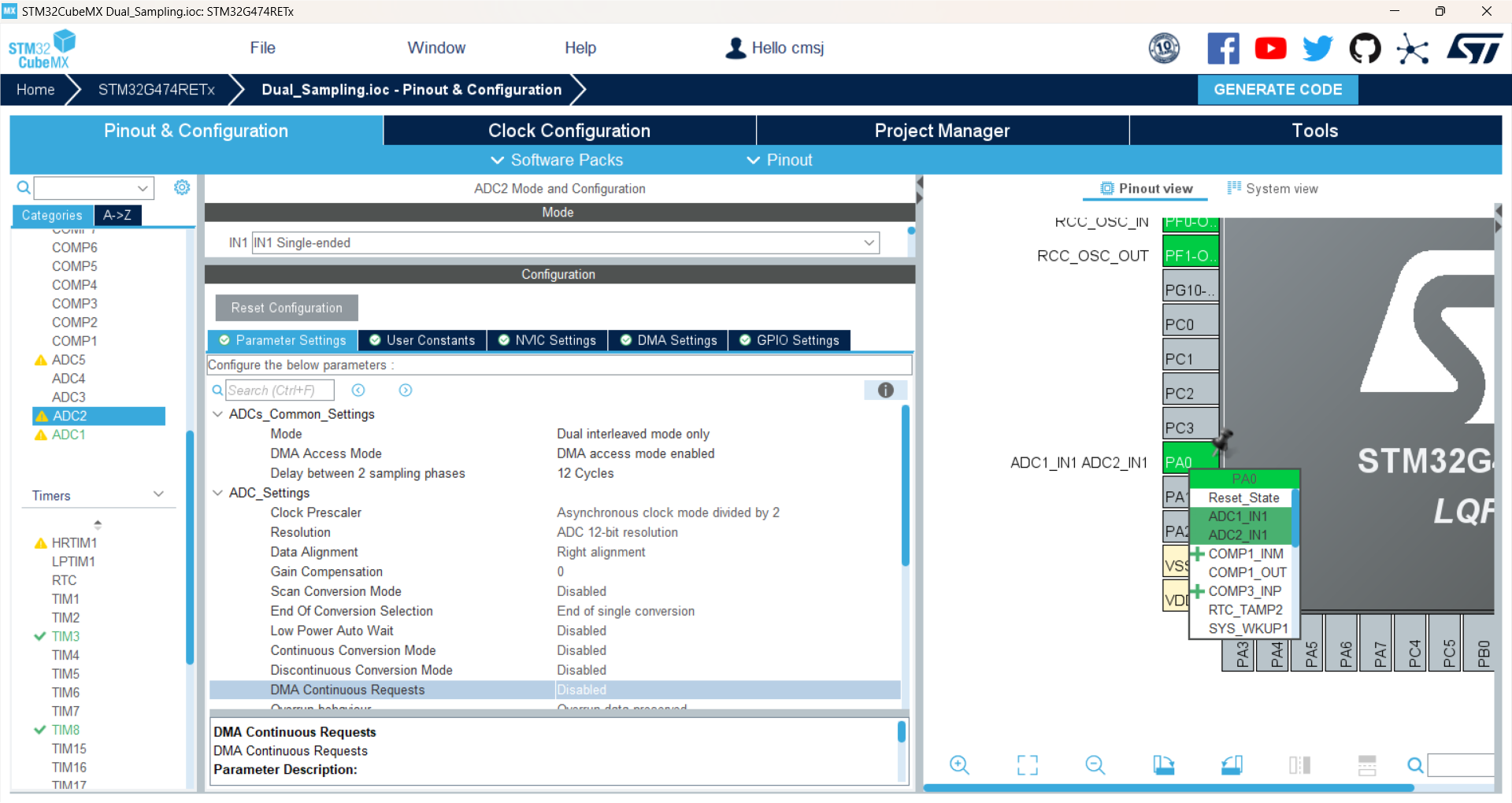1512x803 pixels.
Task: Open the categories settings gear icon
Action: 182,187
